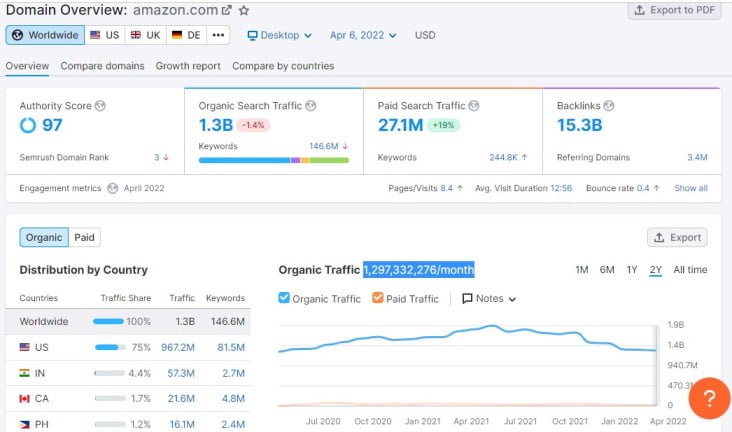
Task: Select All time range
Action: [690, 270]
